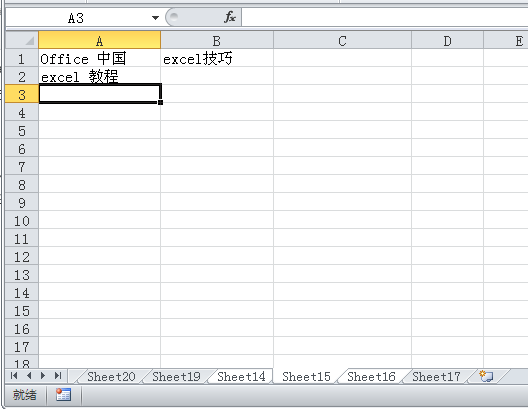The height and width of the screenshot is (409, 528).
Task: Click cell A1 containing Office 中国
Action: tap(99, 59)
